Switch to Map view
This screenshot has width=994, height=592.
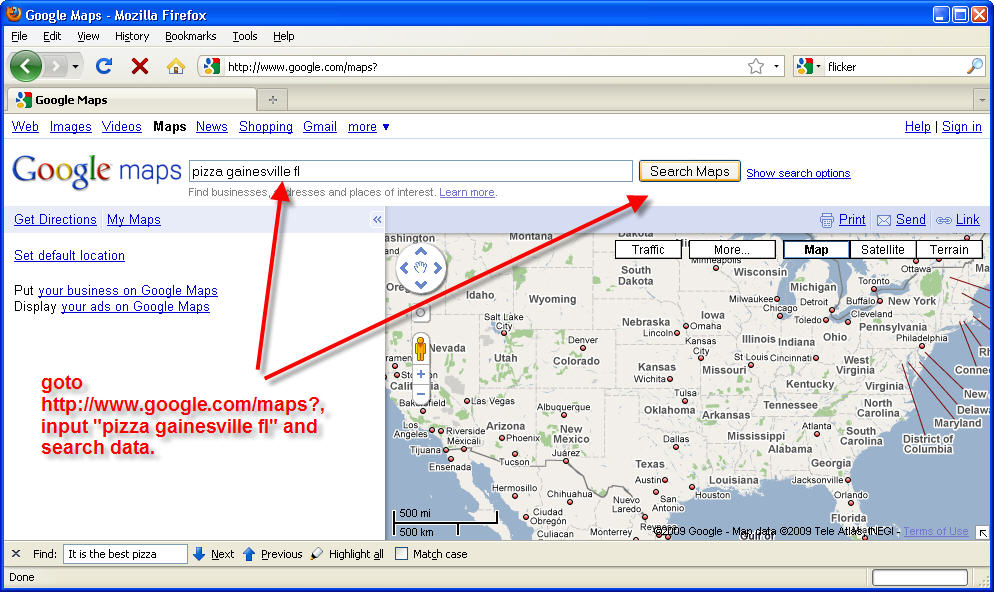[x=816, y=250]
